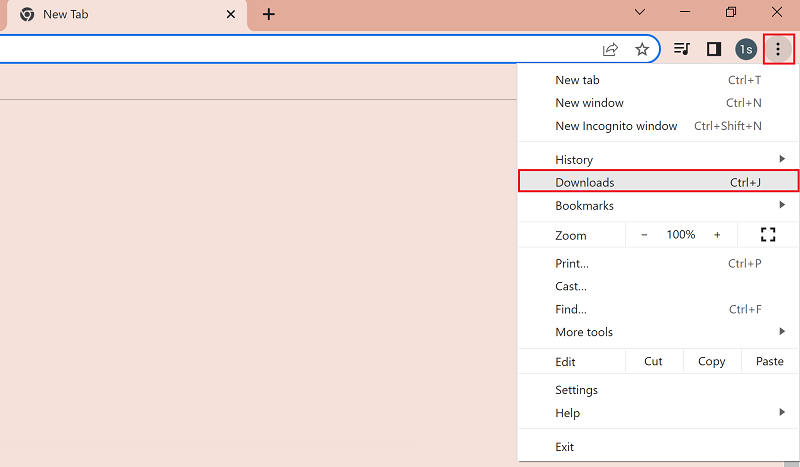800x467 pixels.
Task: Close the New Tab tab
Action: point(231,14)
